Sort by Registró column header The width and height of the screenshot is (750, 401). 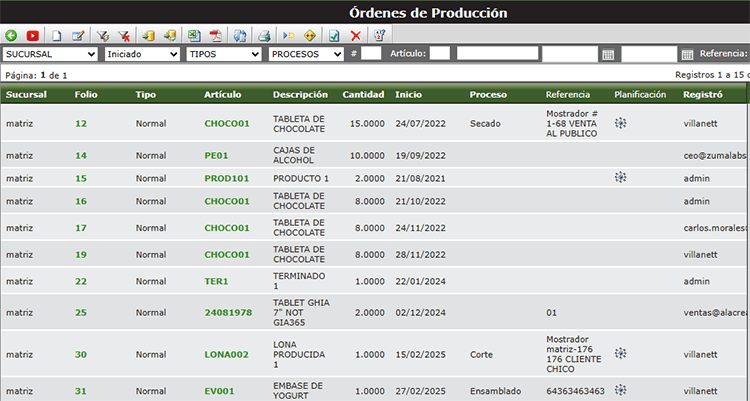pyautogui.click(x=703, y=94)
